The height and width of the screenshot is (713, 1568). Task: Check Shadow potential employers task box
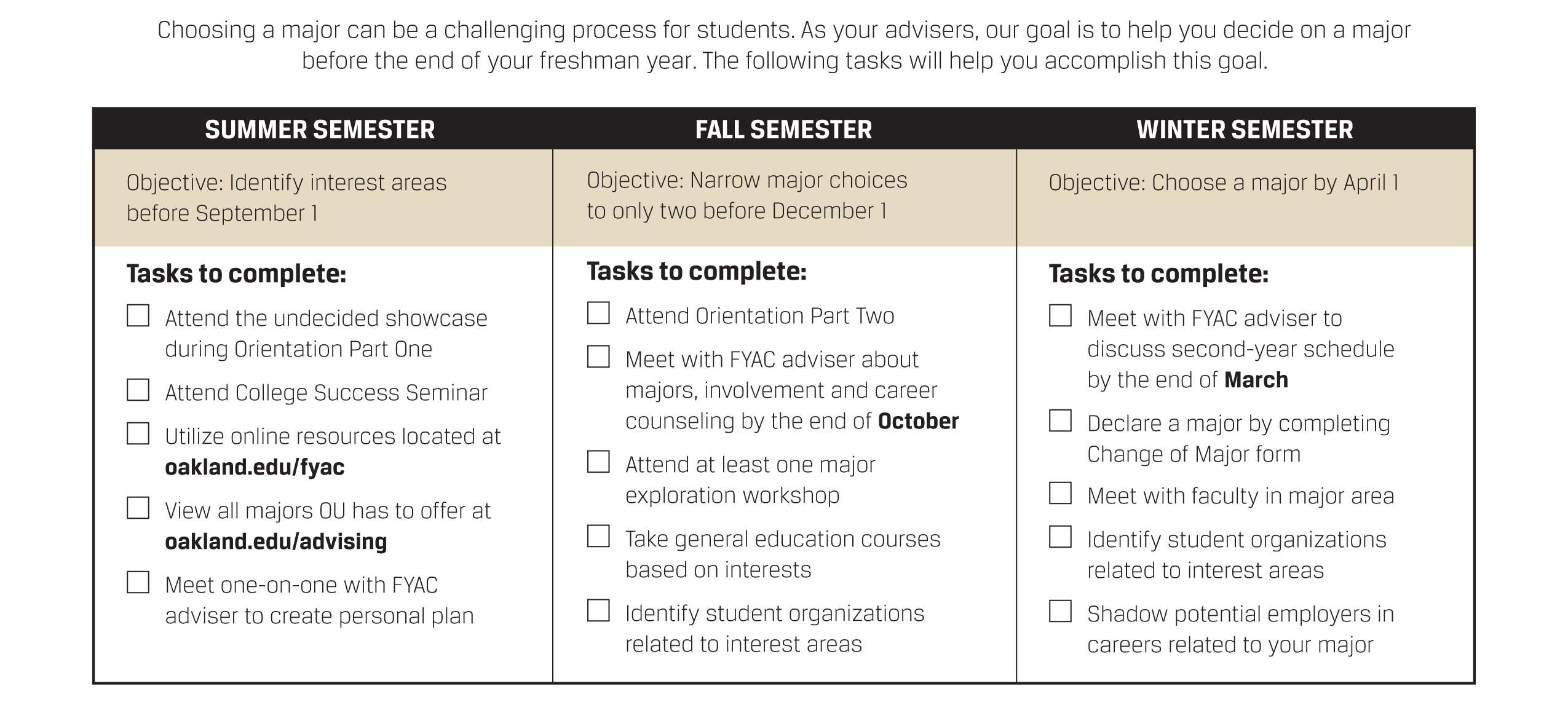(x=1060, y=612)
